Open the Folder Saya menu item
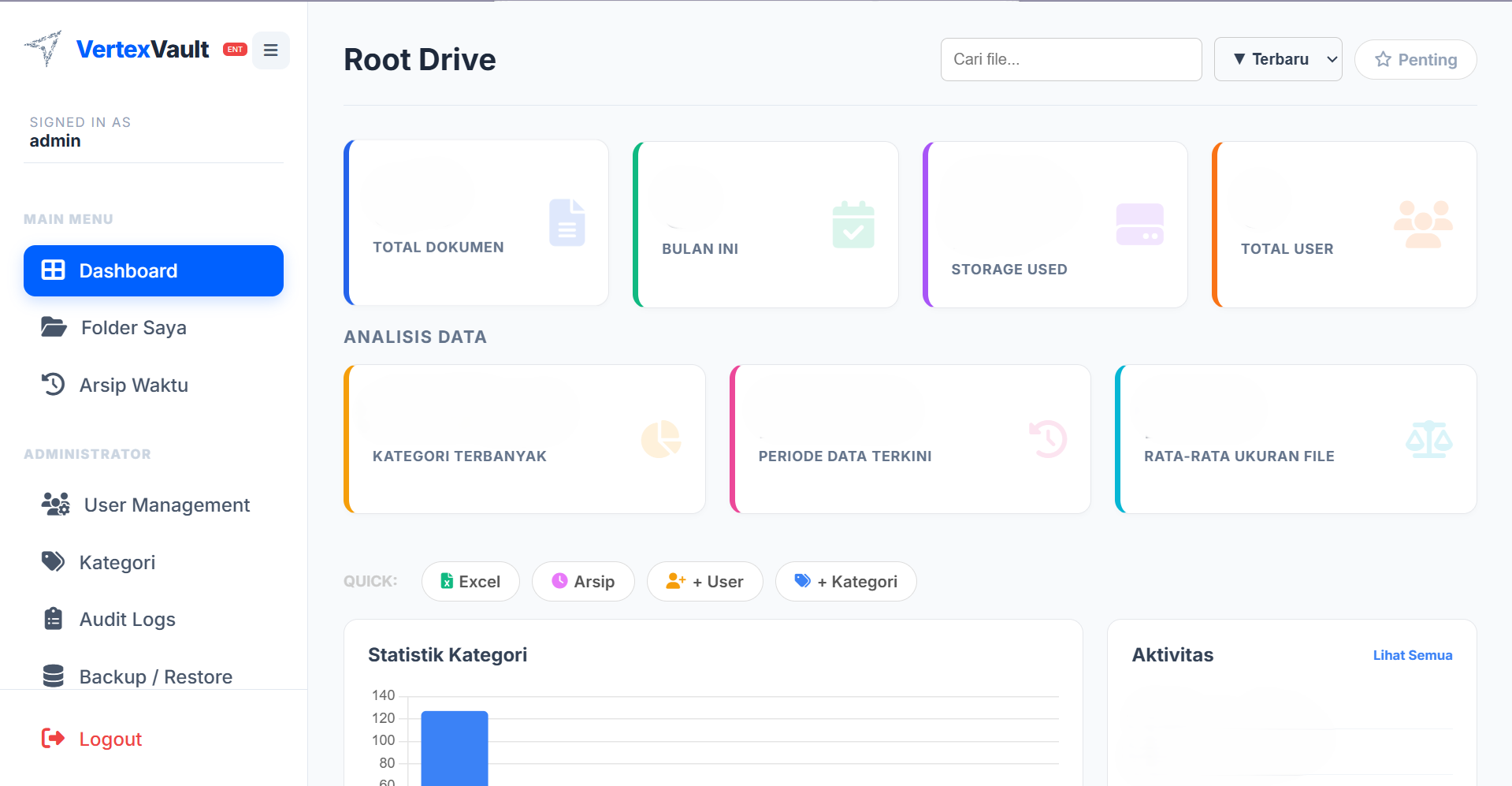 pyautogui.click(x=154, y=327)
